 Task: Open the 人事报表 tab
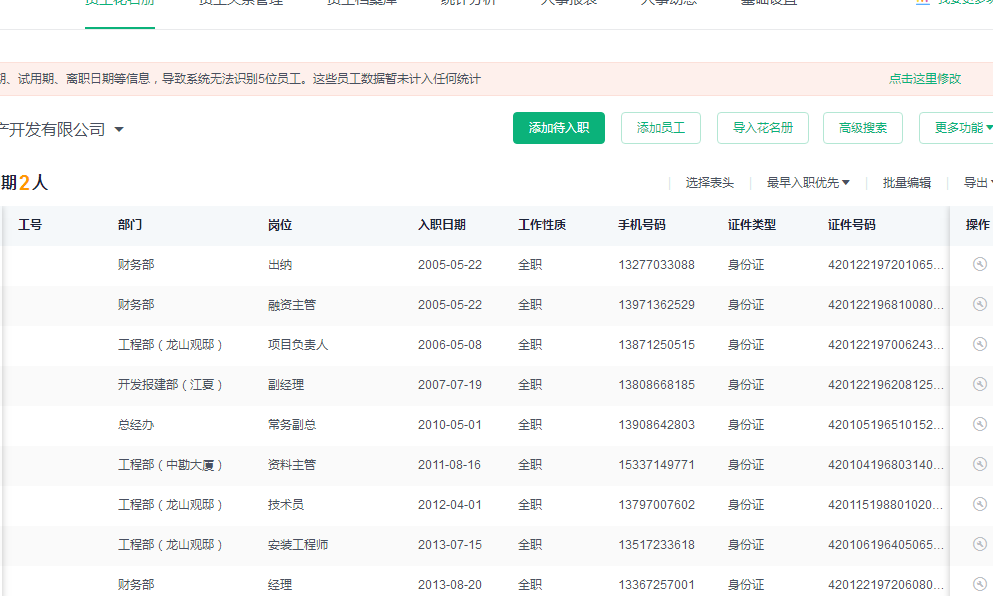(569, 3)
